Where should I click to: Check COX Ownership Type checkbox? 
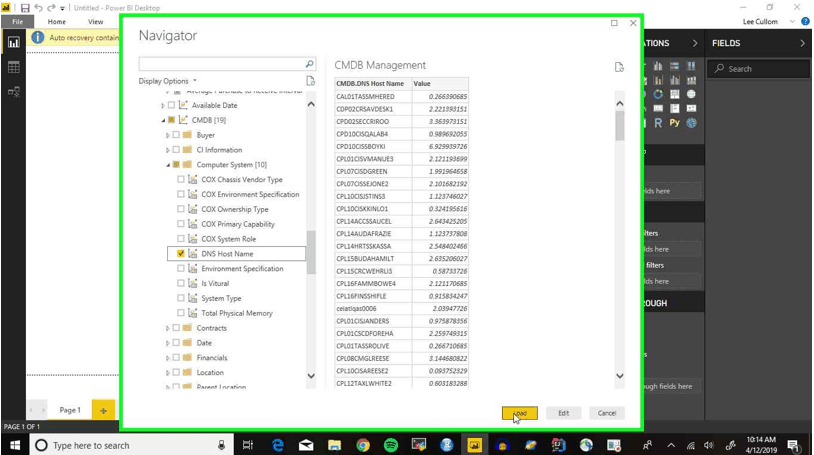coord(181,209)
